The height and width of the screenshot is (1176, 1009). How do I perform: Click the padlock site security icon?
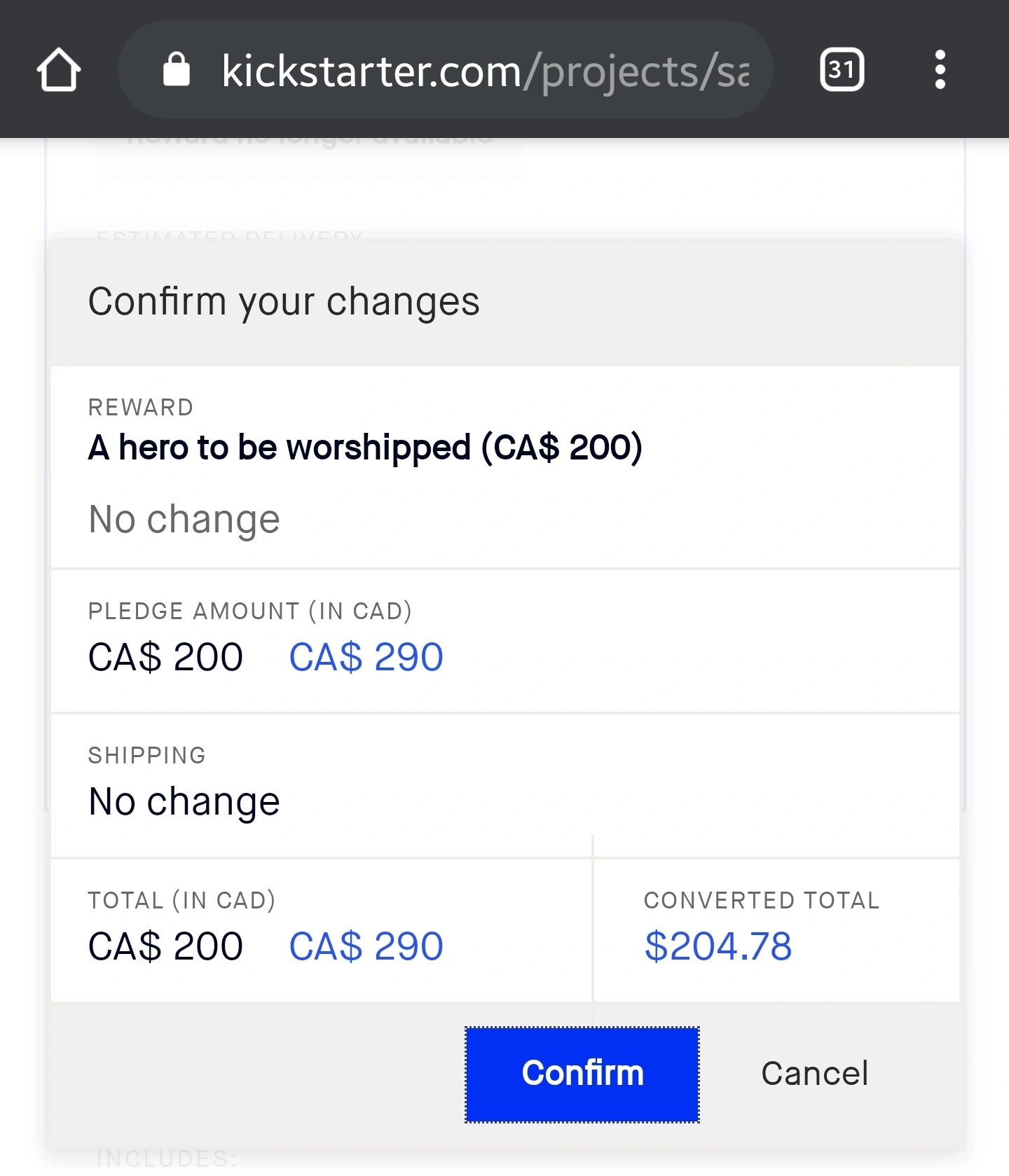(x=177, y=70)
